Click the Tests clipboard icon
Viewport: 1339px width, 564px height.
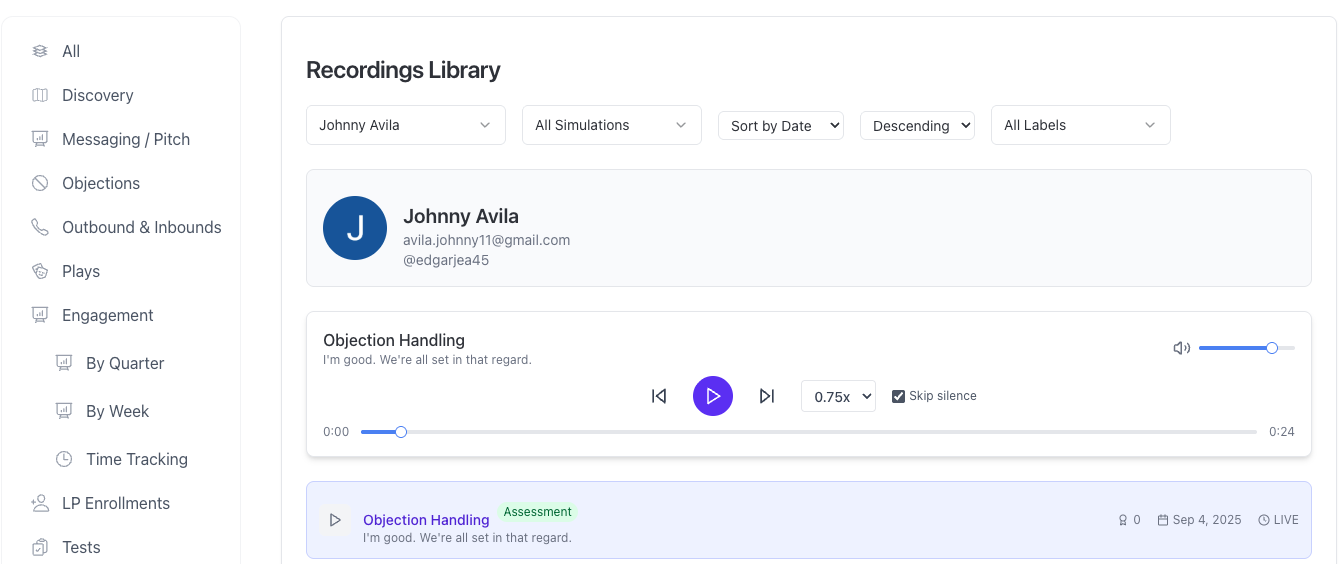[40, 547]
